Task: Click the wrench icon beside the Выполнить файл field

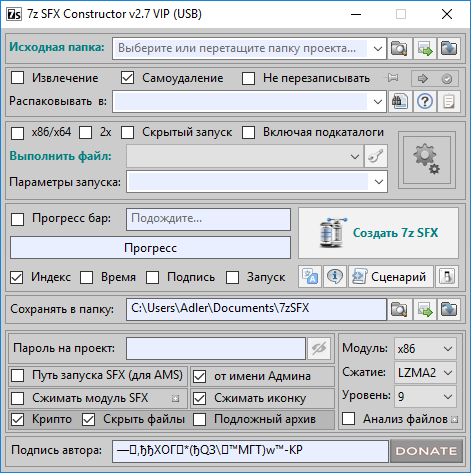Action: point(376,156)
